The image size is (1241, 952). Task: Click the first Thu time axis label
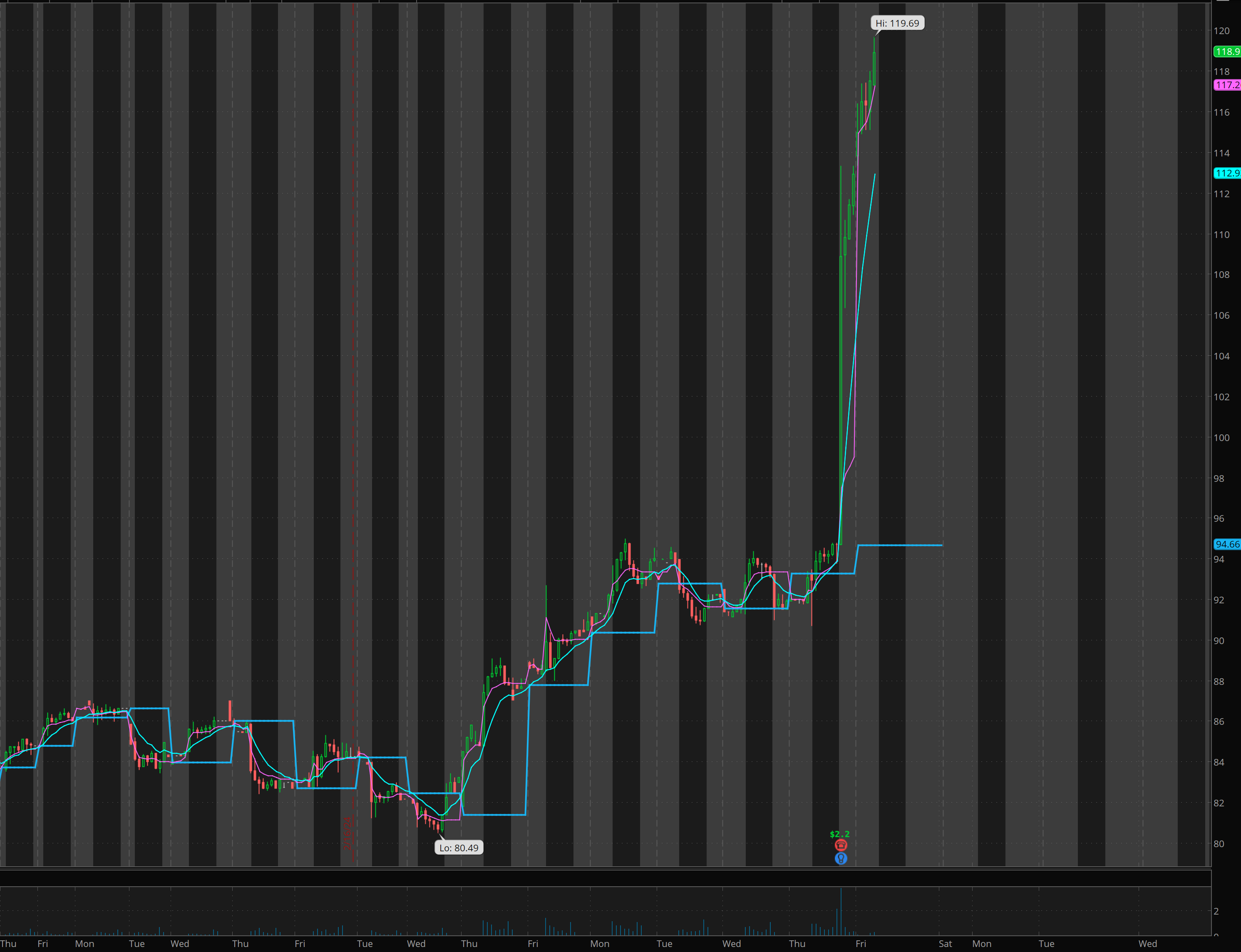coord(8,944)
